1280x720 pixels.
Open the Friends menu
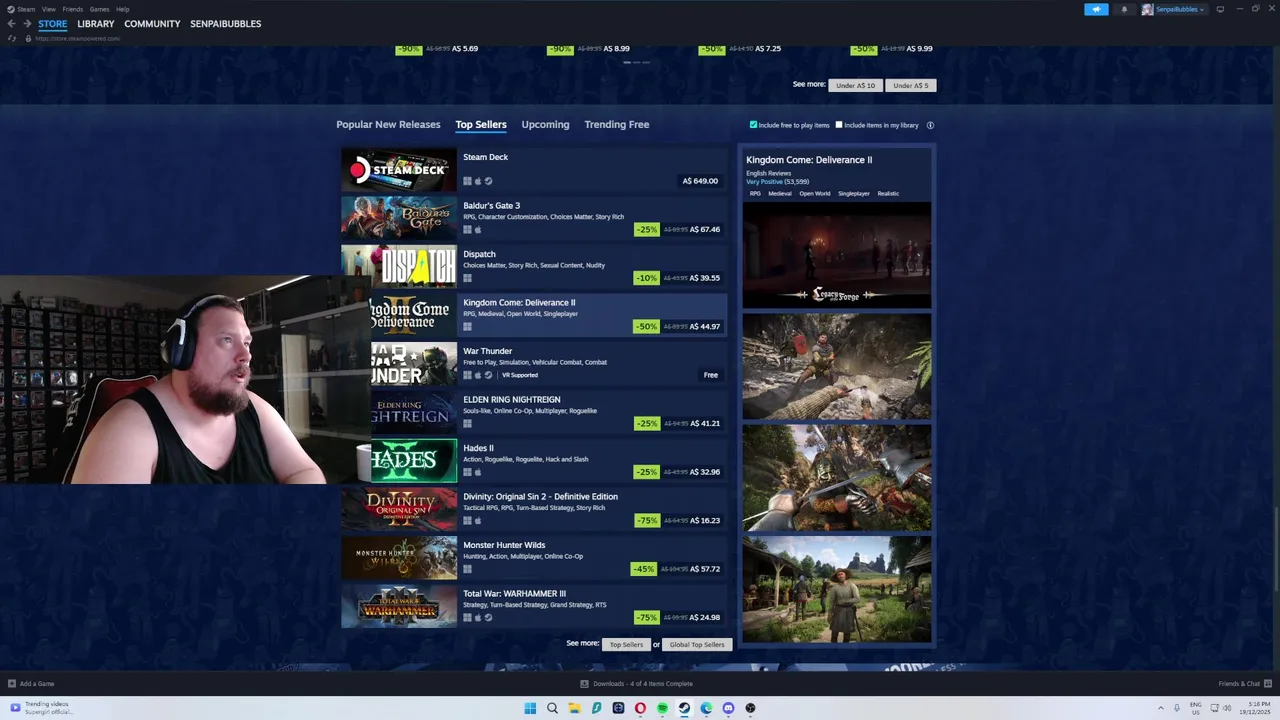(x=73, y=9)
